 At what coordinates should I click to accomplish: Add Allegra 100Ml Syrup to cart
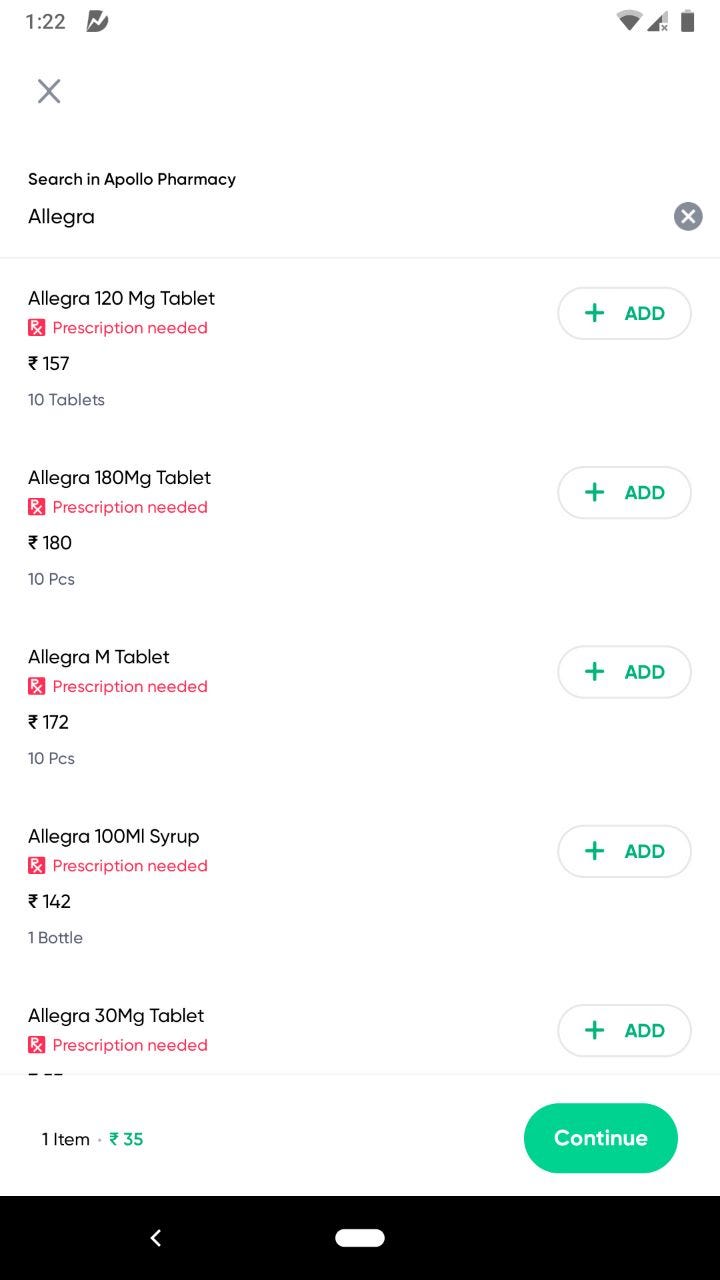[x=624, y=851]
